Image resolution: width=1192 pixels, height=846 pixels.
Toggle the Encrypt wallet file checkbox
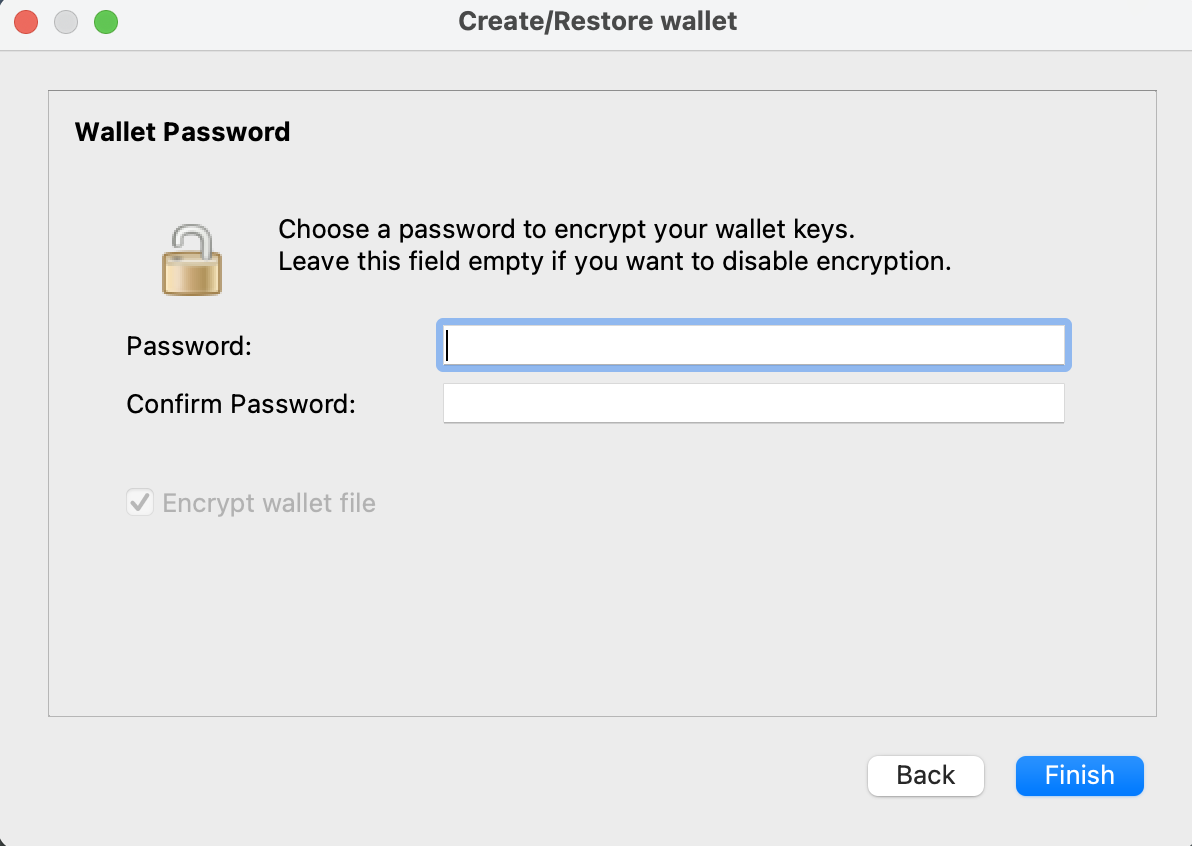point(140,502)
